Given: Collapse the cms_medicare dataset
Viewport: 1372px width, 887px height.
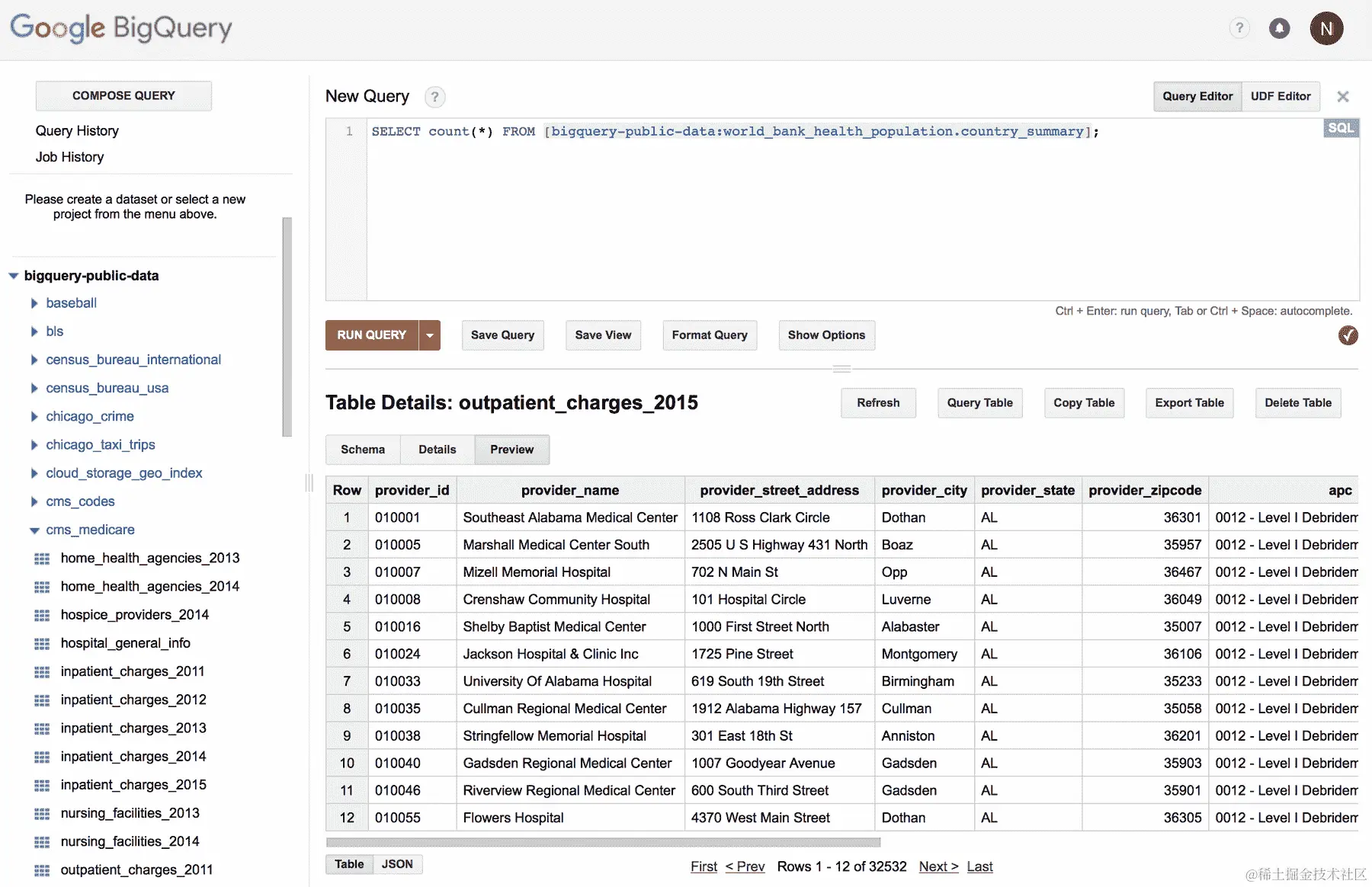Looking at the screenshot, I should click(34, 530).
